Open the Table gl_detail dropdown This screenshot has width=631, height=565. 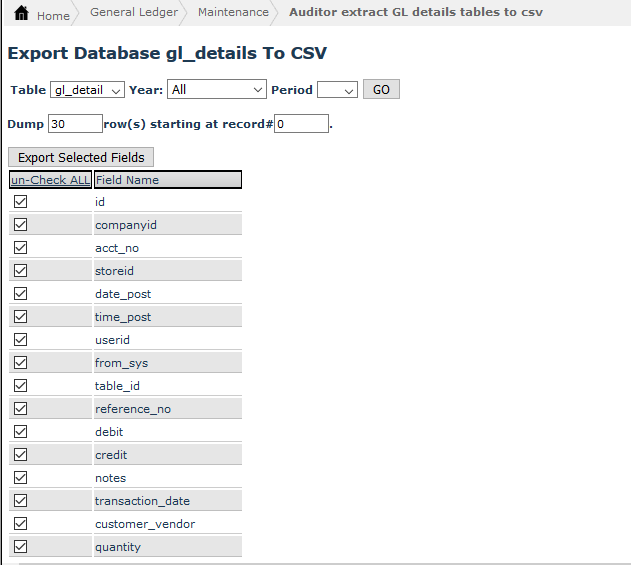[87, 90]
